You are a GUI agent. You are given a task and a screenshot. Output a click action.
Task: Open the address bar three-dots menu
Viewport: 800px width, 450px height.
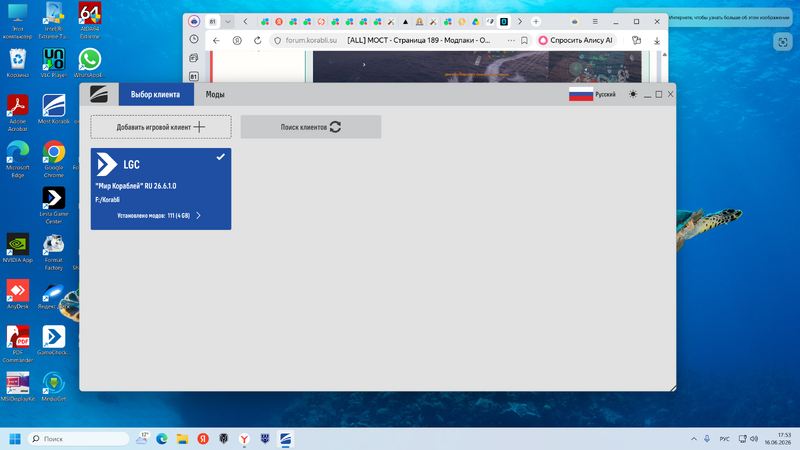point(511,40)
